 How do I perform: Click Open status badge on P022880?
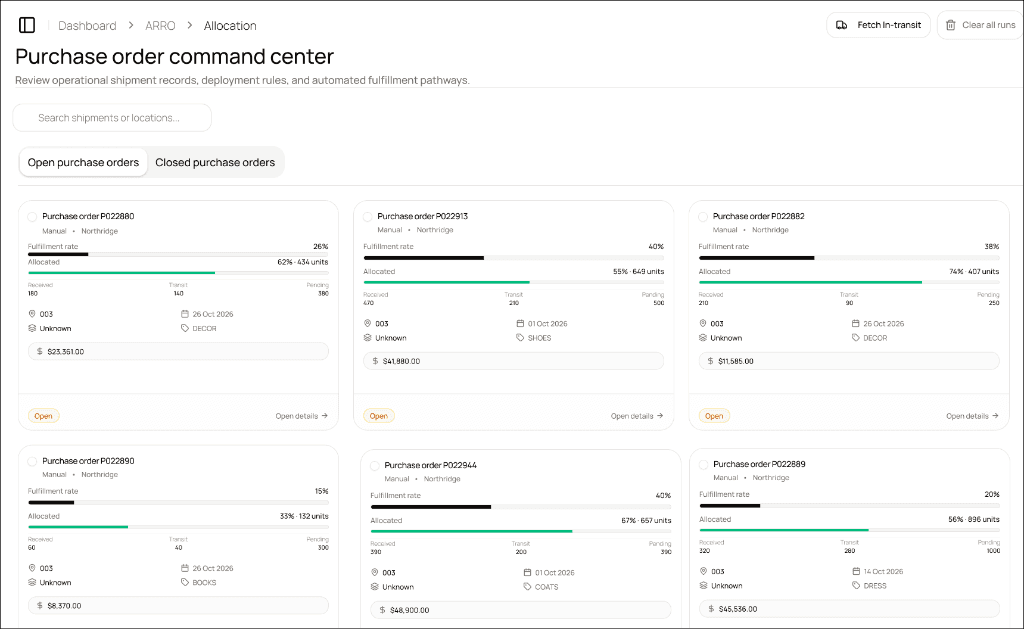(43, 416)
